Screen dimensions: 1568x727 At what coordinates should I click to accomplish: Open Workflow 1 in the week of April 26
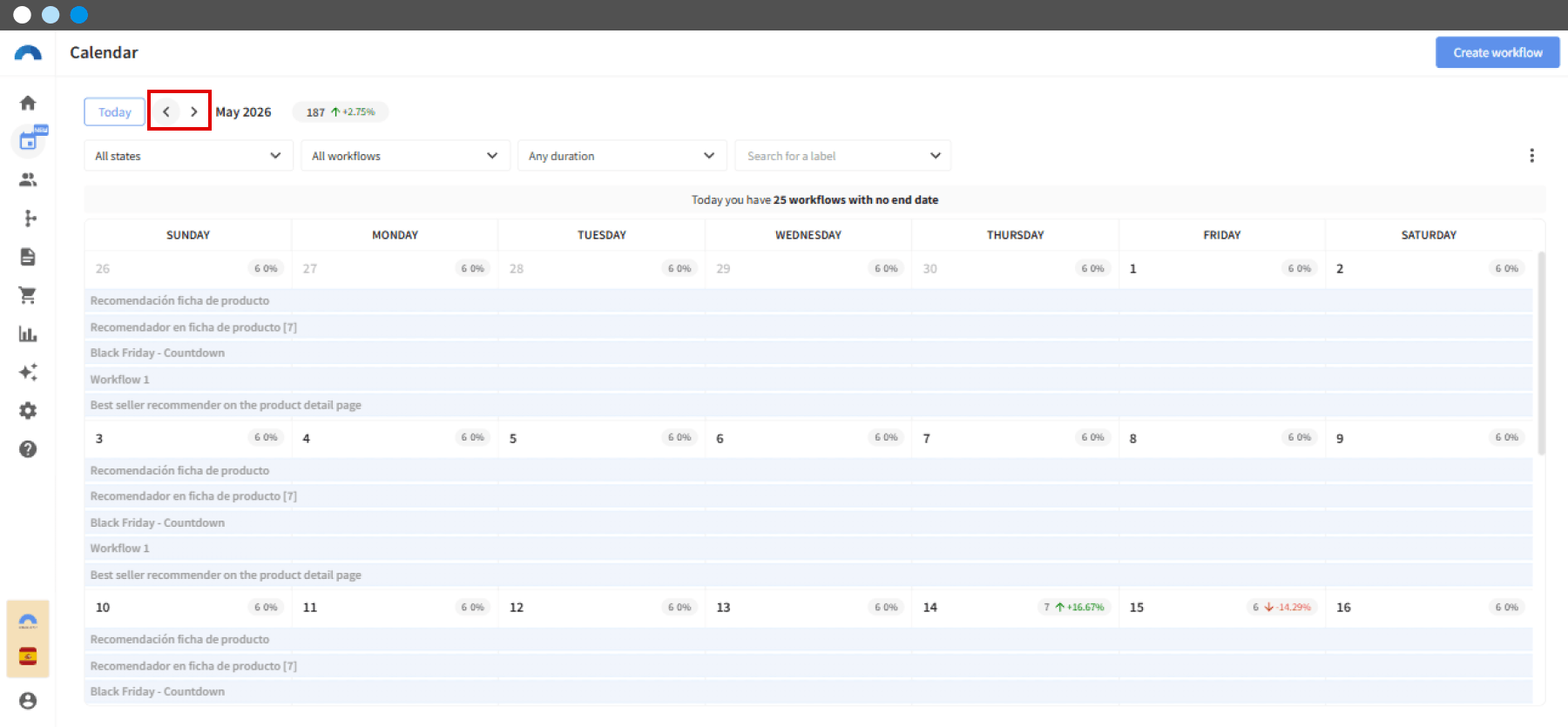pos(808,379)
